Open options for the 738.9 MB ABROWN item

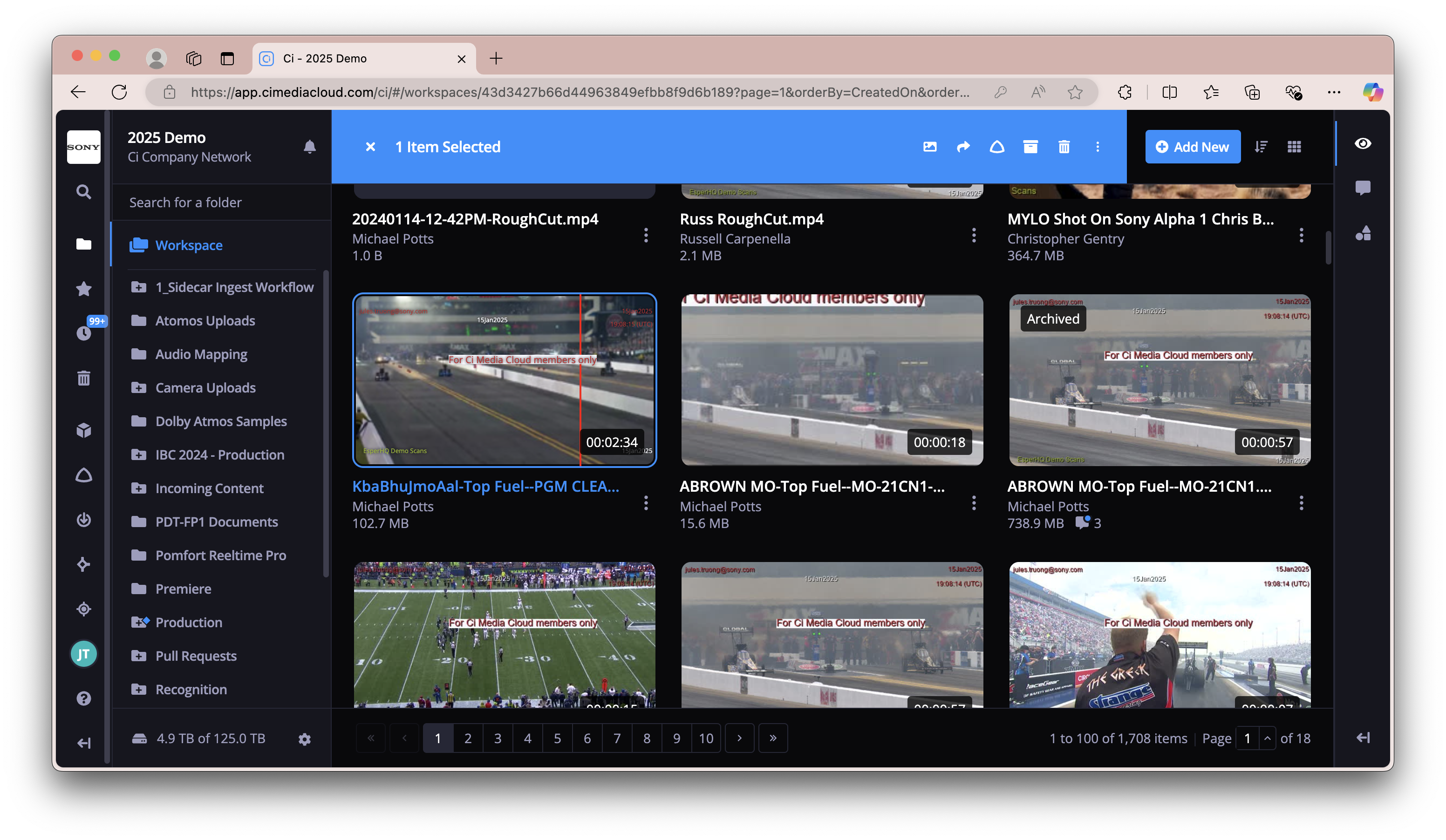1301,503
